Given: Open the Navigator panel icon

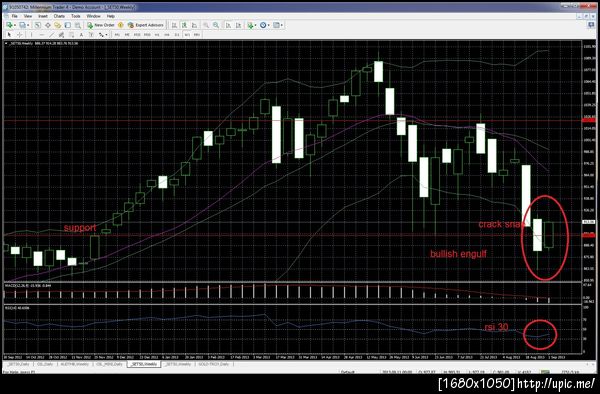Looking at the screenshot, I should tap(57, 25).
